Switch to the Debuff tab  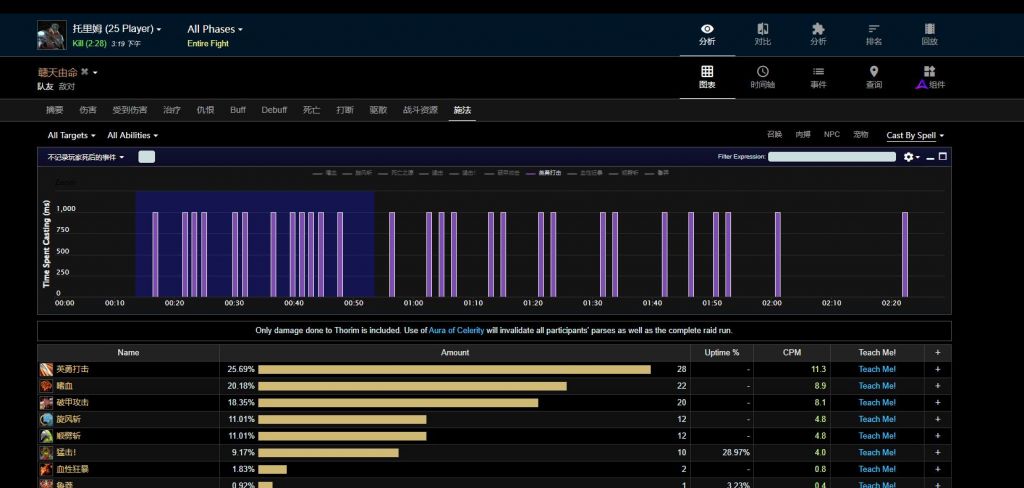click(x=274, y=110)
